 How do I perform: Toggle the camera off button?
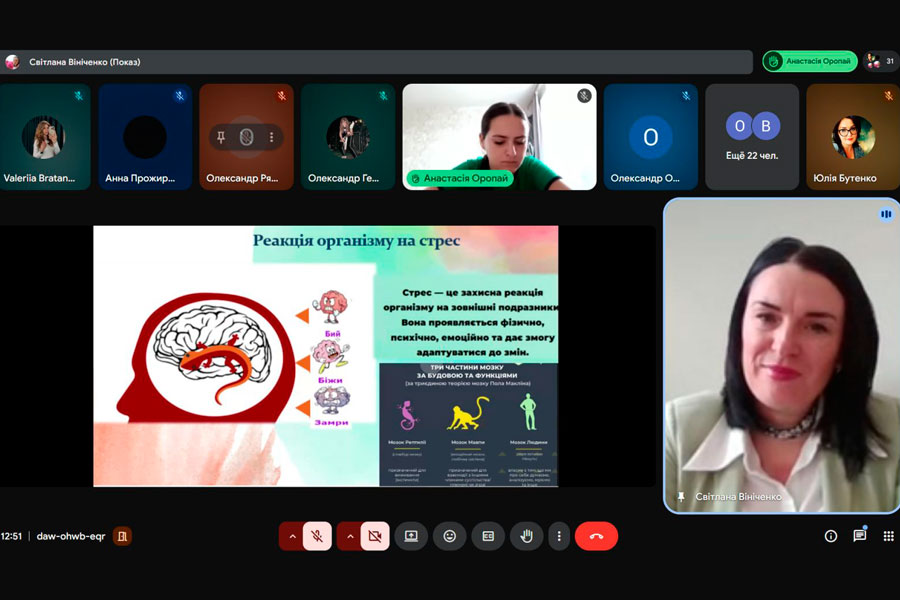(375, 536)
